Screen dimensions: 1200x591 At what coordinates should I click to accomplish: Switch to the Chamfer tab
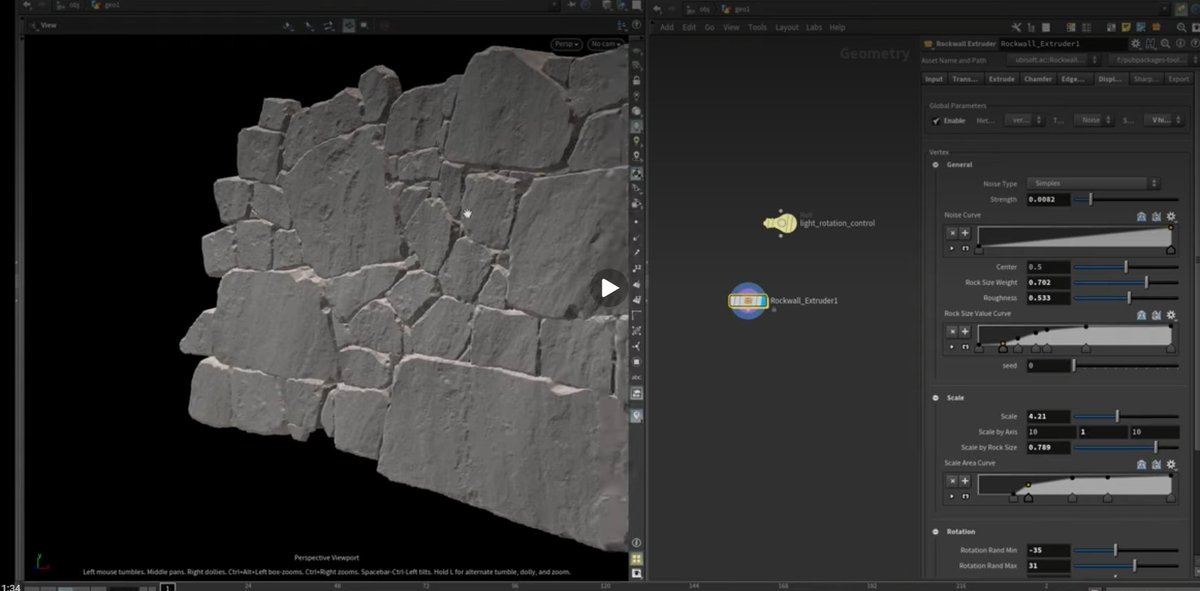(1037, 79)
